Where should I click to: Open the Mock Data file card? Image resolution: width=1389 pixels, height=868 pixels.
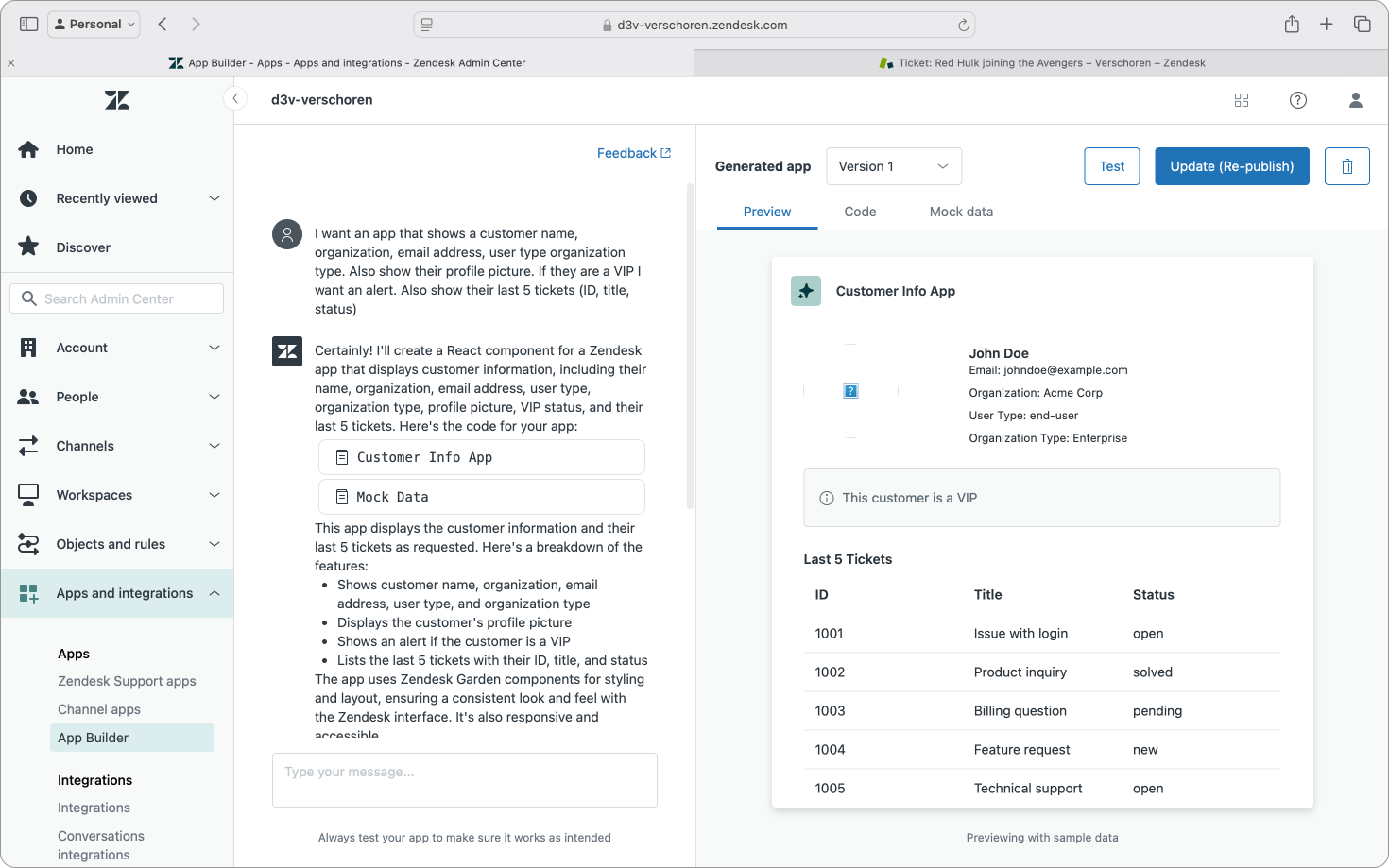click(x=482, y=497)
